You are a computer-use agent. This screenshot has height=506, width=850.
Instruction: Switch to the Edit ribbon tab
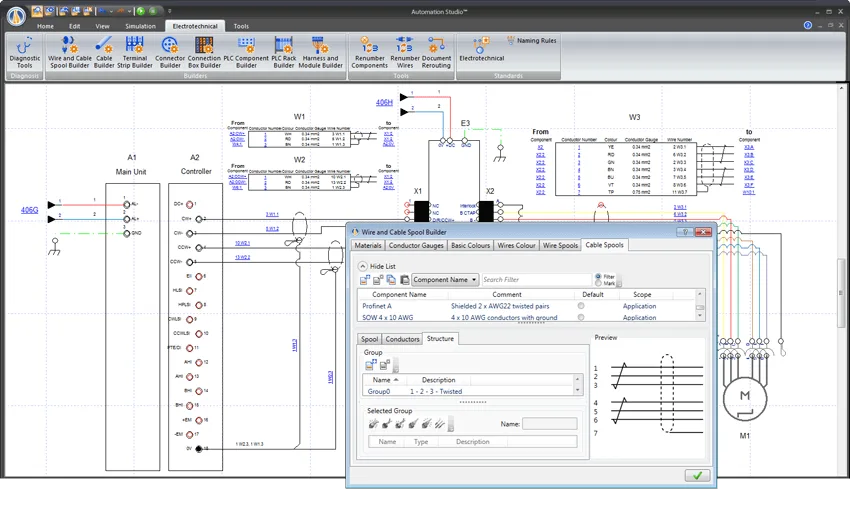click(74, 26)
